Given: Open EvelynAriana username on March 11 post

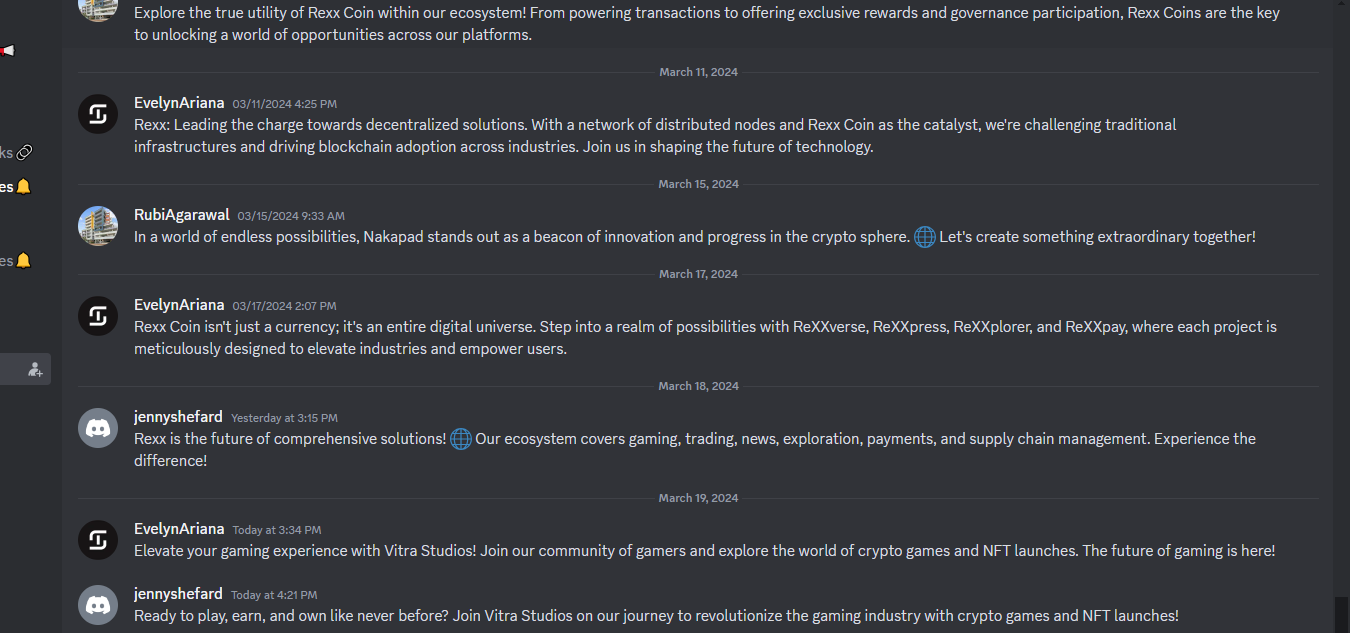Looking at the screenshot, I should [x=179, y=103].
